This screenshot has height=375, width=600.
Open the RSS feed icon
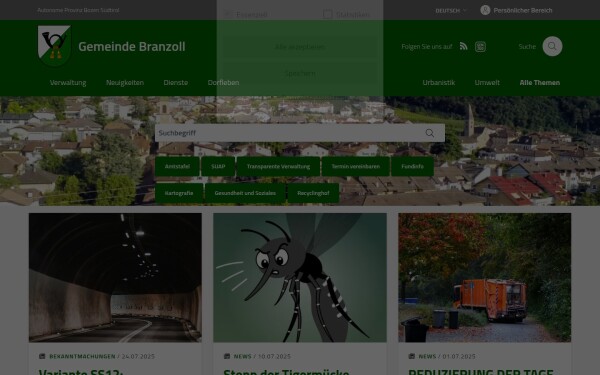pyautogui.click(x=463, y=46)
